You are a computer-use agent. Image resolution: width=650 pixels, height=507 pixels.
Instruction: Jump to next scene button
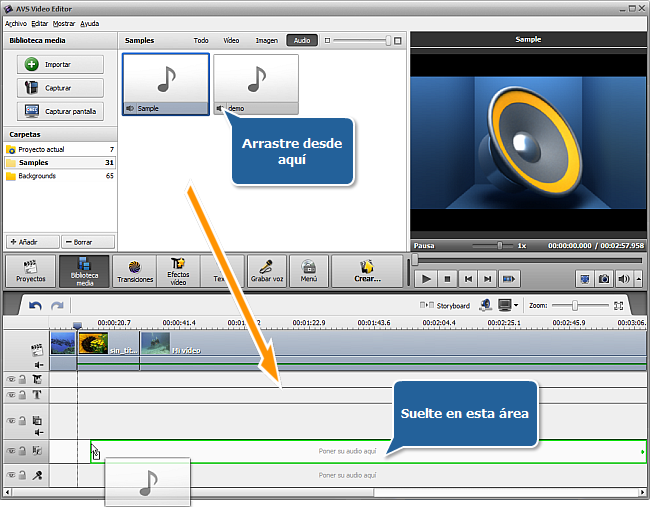pyautogui.click(x=509, y=279)
